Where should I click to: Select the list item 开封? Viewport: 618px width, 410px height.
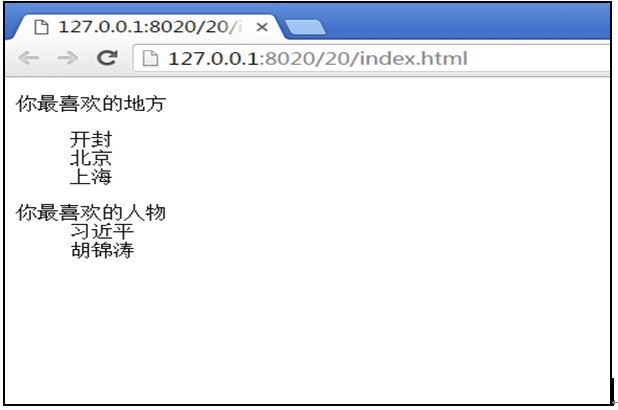pyautogui.click(x=91, y=140)
